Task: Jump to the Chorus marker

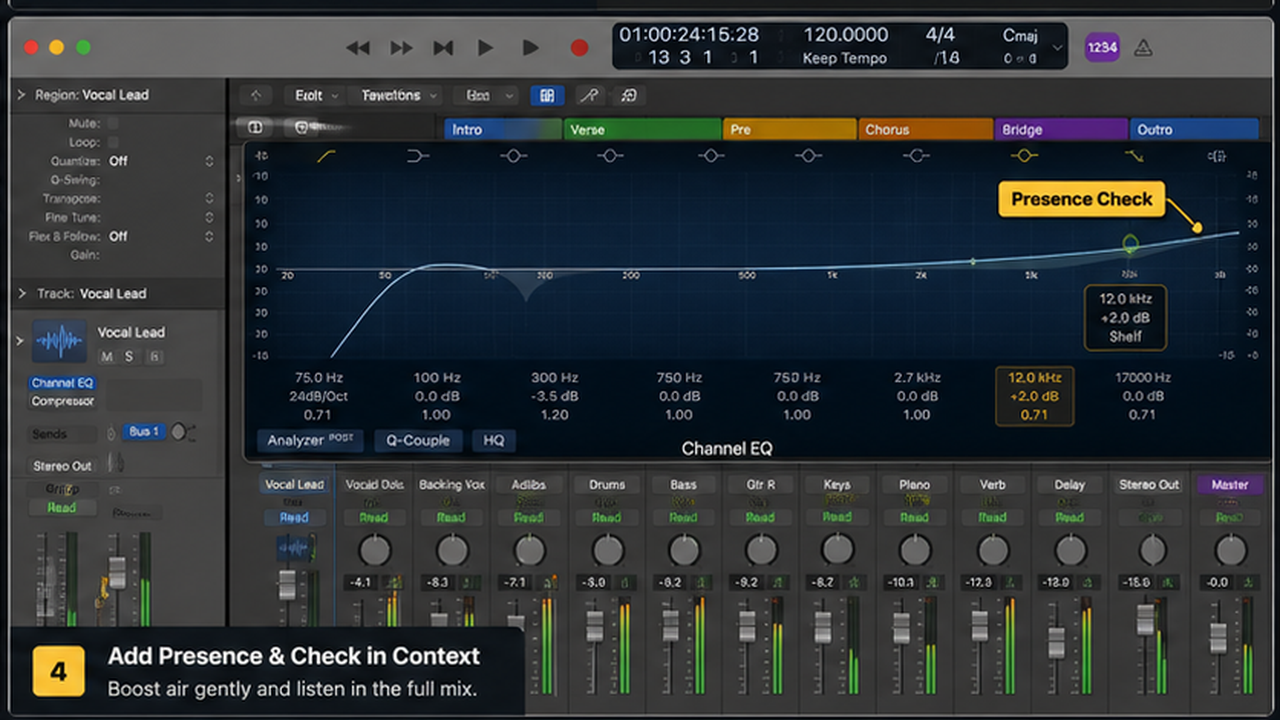Action: pyautogui.click(x=924, y=130)
